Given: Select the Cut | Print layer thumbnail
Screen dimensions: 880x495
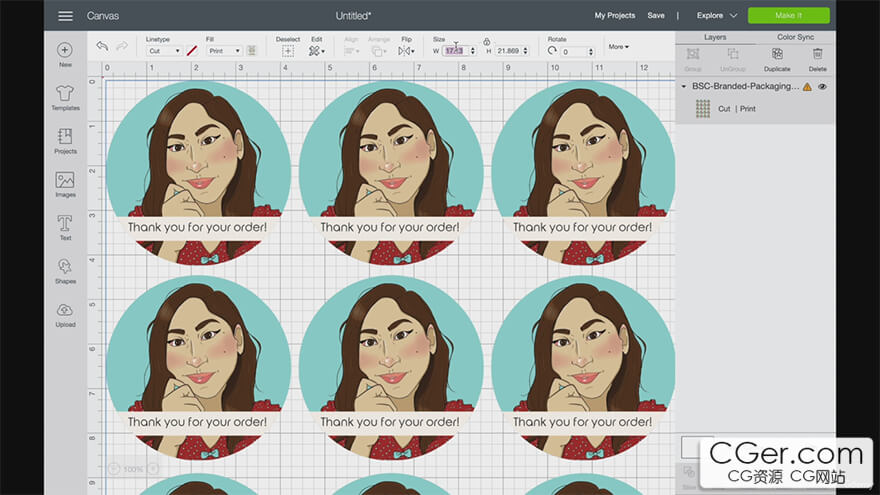Looking at the screenshot, I should (703, 108).
